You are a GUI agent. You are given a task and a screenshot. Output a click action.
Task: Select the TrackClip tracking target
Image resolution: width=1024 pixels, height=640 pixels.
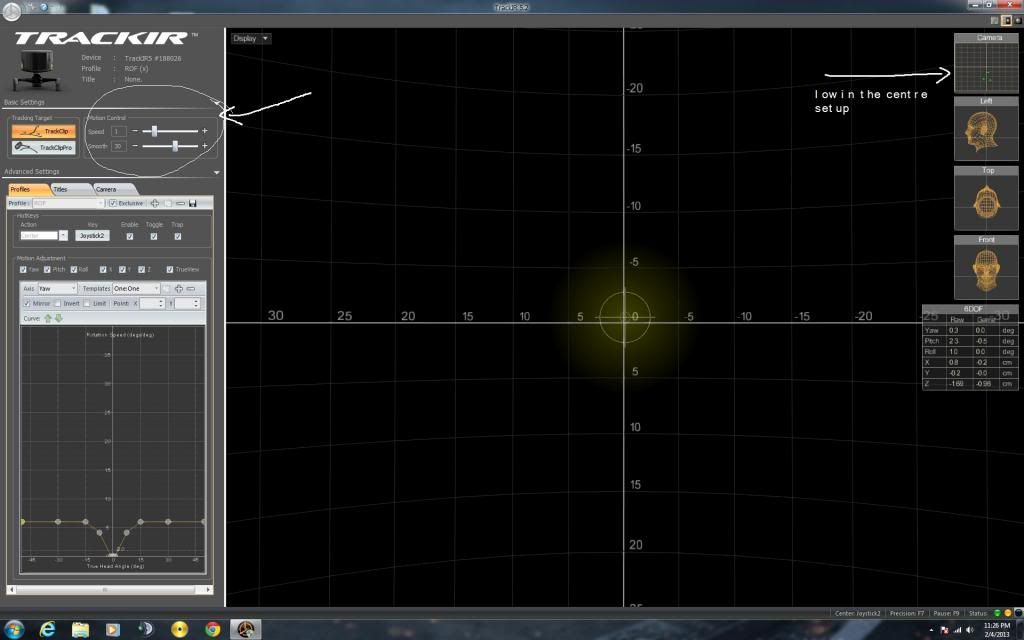click(x=44, y=131)
